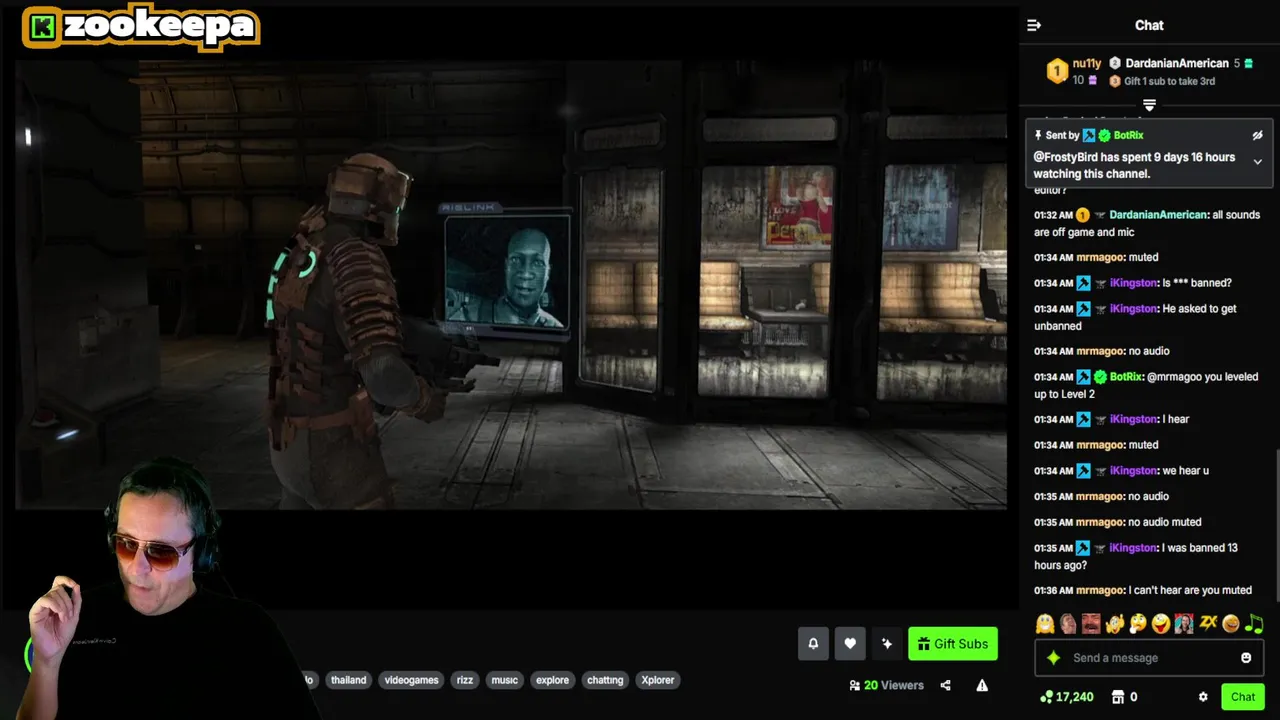
Task: Click the videogames tag
Action: point(411,680)
